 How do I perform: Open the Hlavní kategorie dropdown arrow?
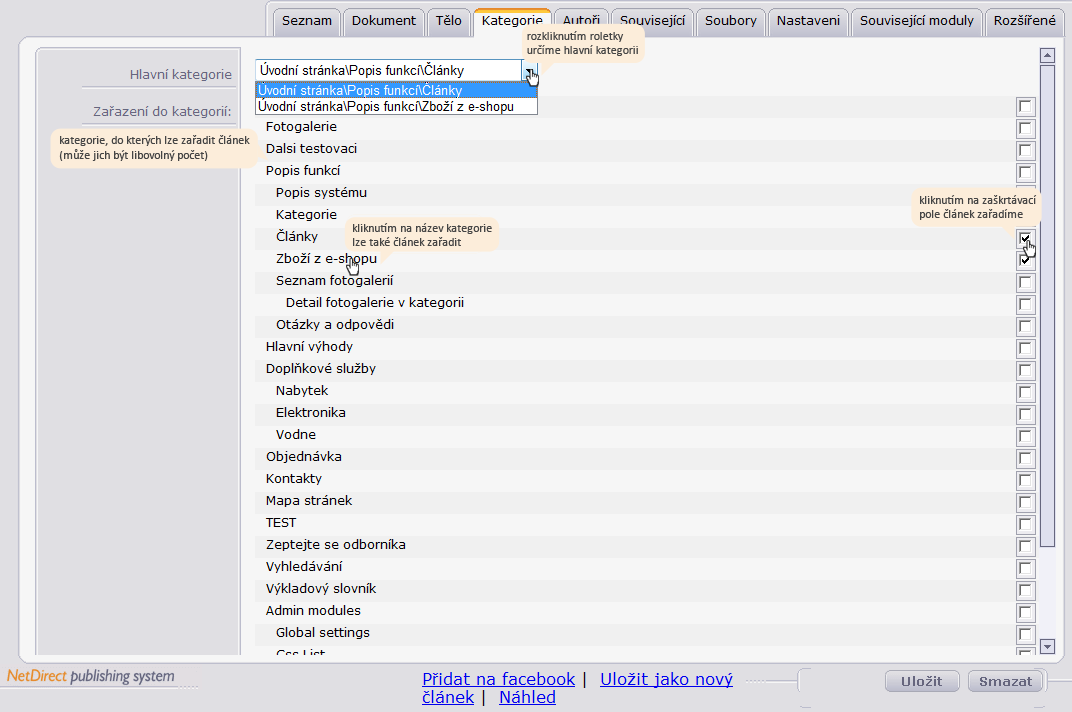pos(530,70)
